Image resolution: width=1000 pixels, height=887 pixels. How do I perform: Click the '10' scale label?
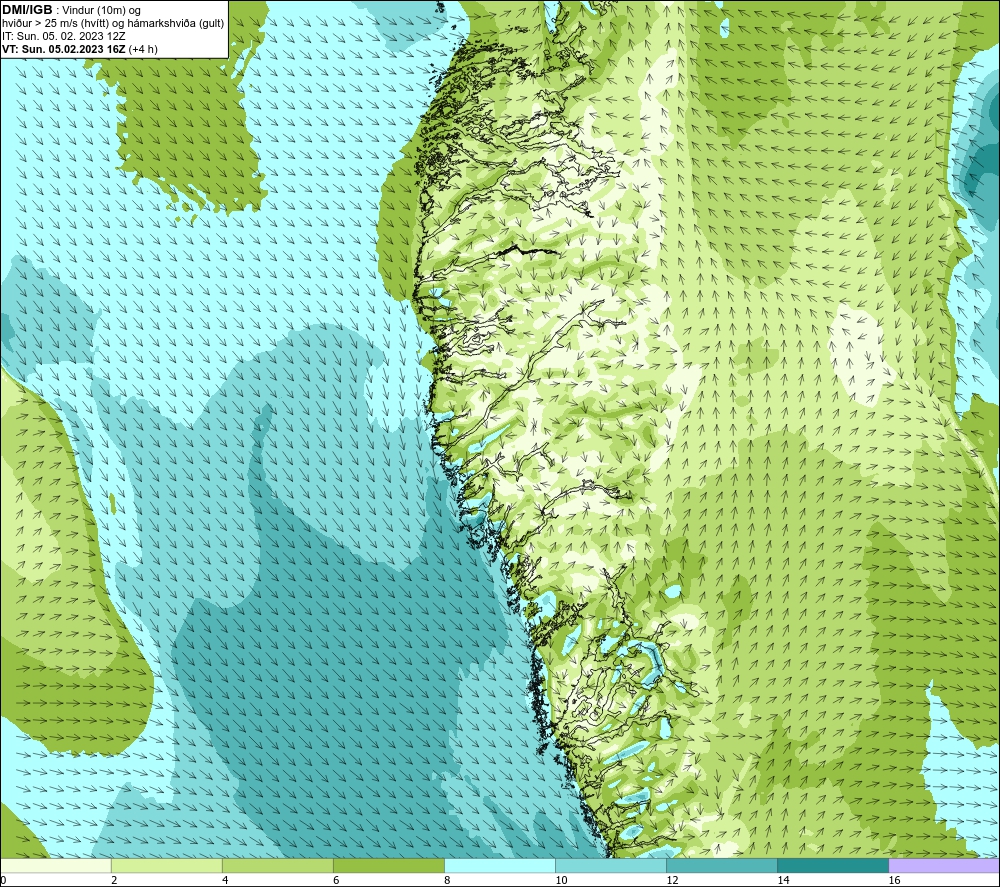561,881
